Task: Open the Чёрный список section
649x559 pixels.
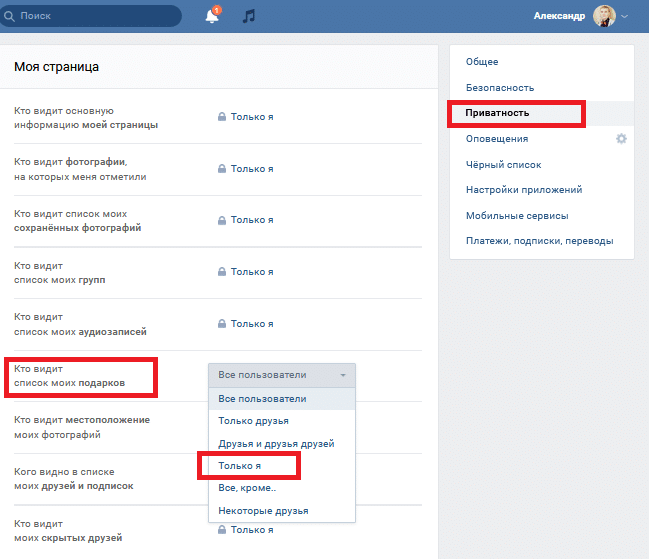Action: 503,164
